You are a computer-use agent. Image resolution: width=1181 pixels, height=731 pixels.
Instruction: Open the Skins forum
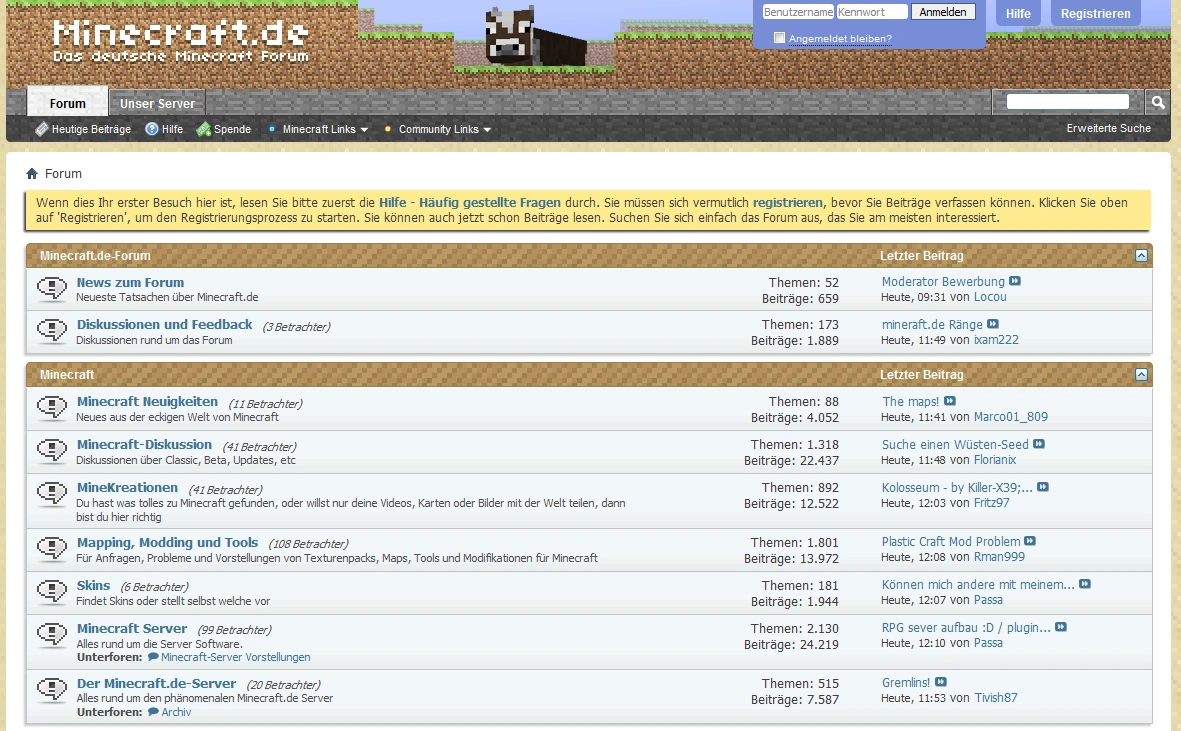click(93, 585)
